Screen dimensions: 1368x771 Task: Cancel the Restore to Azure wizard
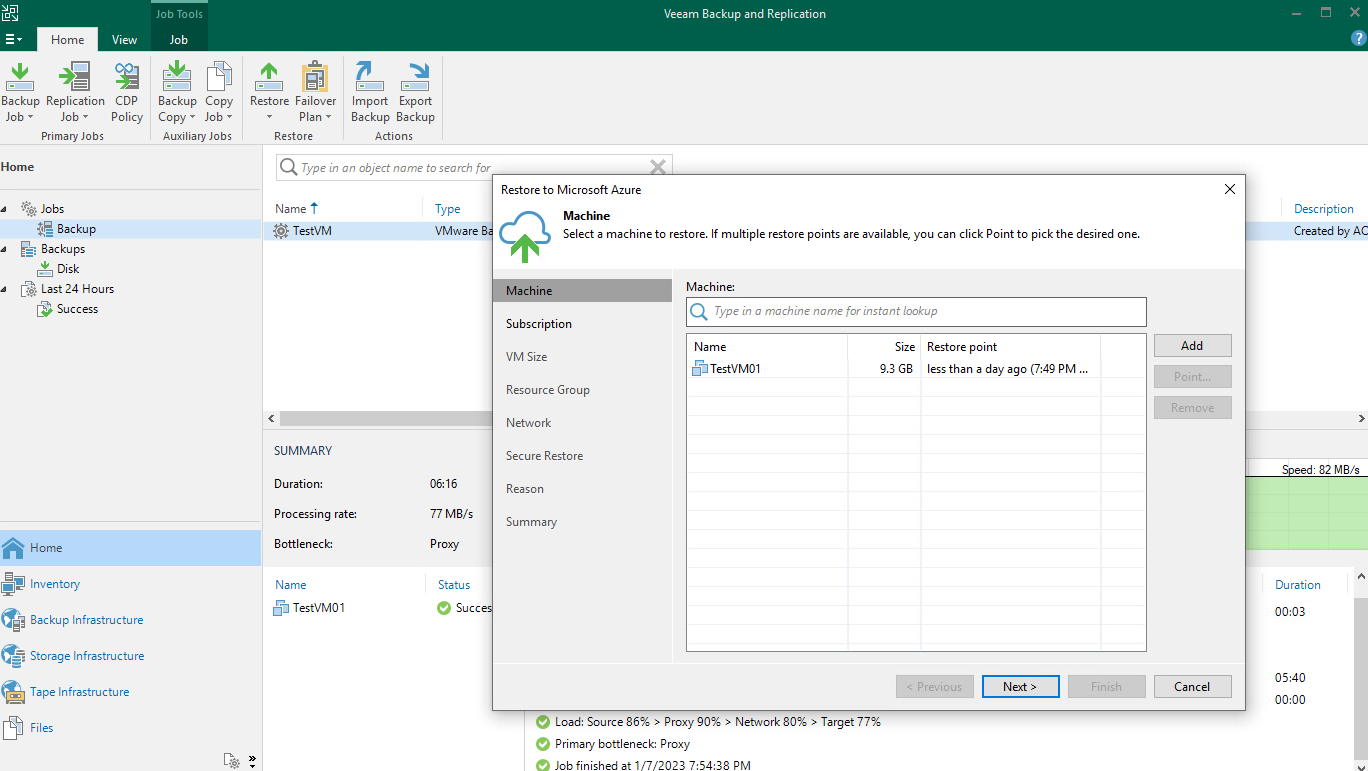pyautogui.click(x=1192, y=686)
